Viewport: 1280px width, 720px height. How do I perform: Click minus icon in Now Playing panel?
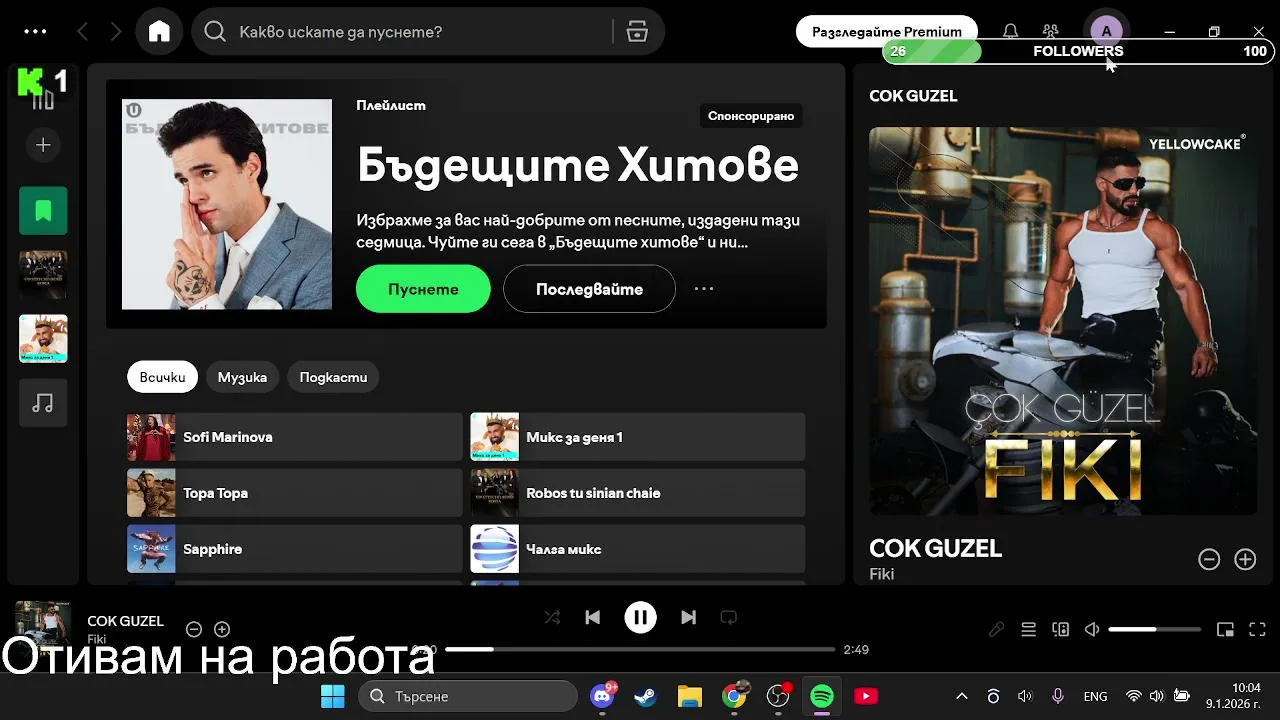[1209, 560]
